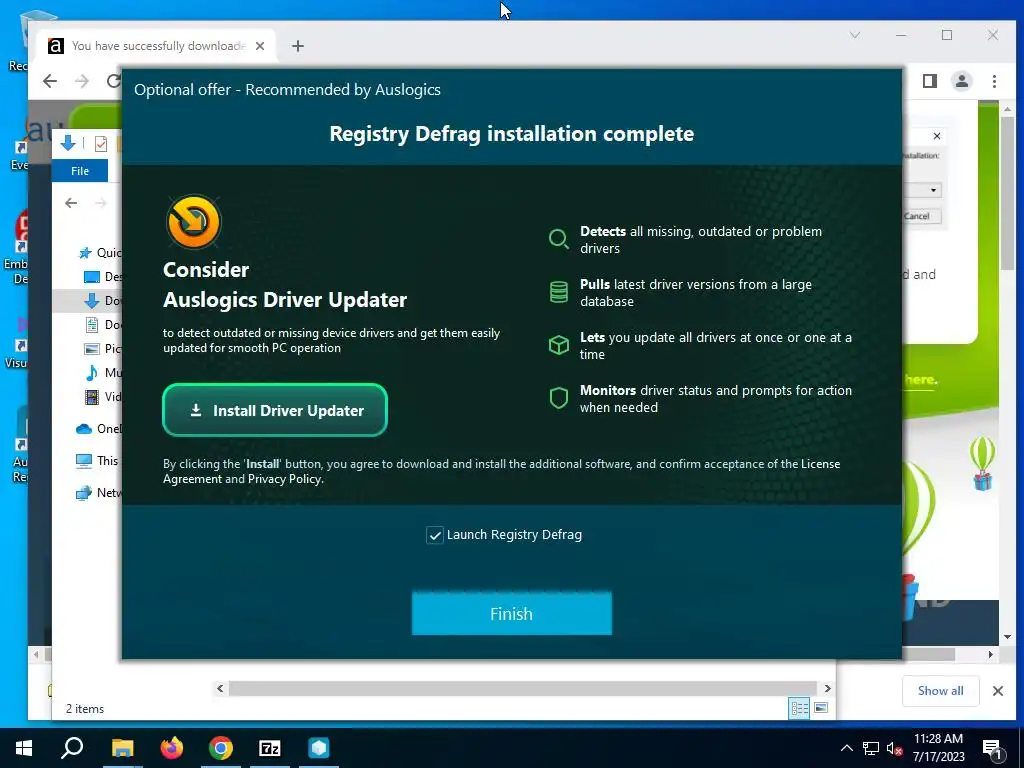
Task: Click the network icon in system tray
Action: coord(871,748)
